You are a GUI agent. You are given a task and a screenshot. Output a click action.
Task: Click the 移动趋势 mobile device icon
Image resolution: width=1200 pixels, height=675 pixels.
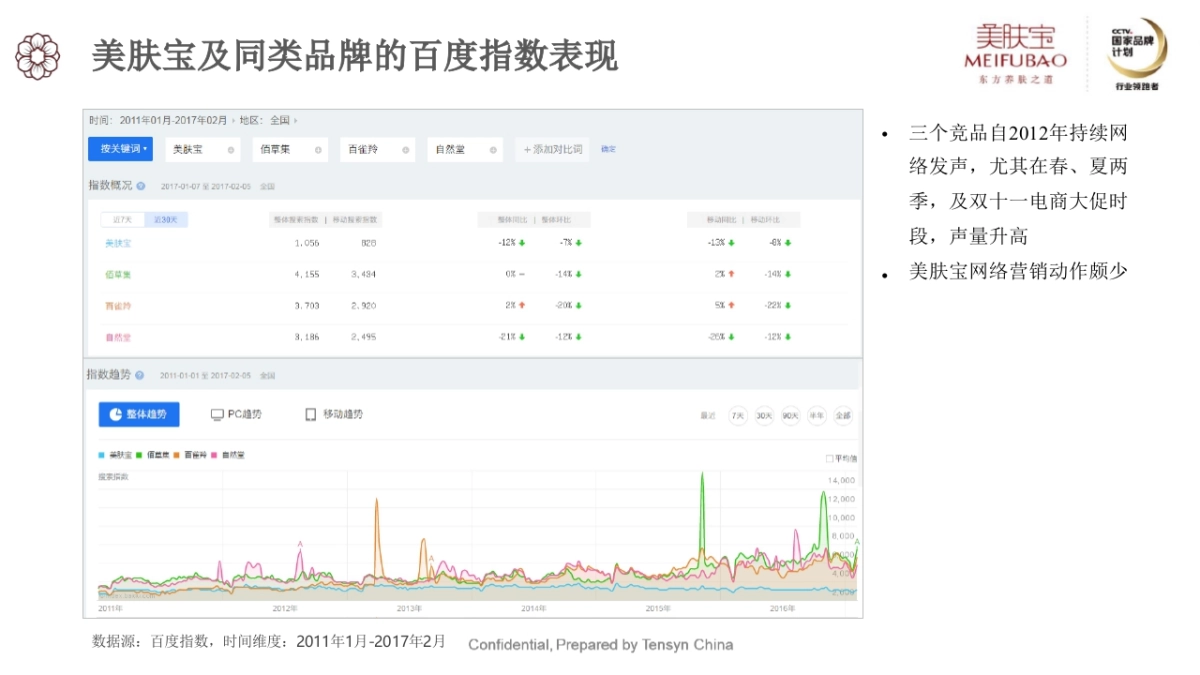pyautogui.click(x=310, y=414)
